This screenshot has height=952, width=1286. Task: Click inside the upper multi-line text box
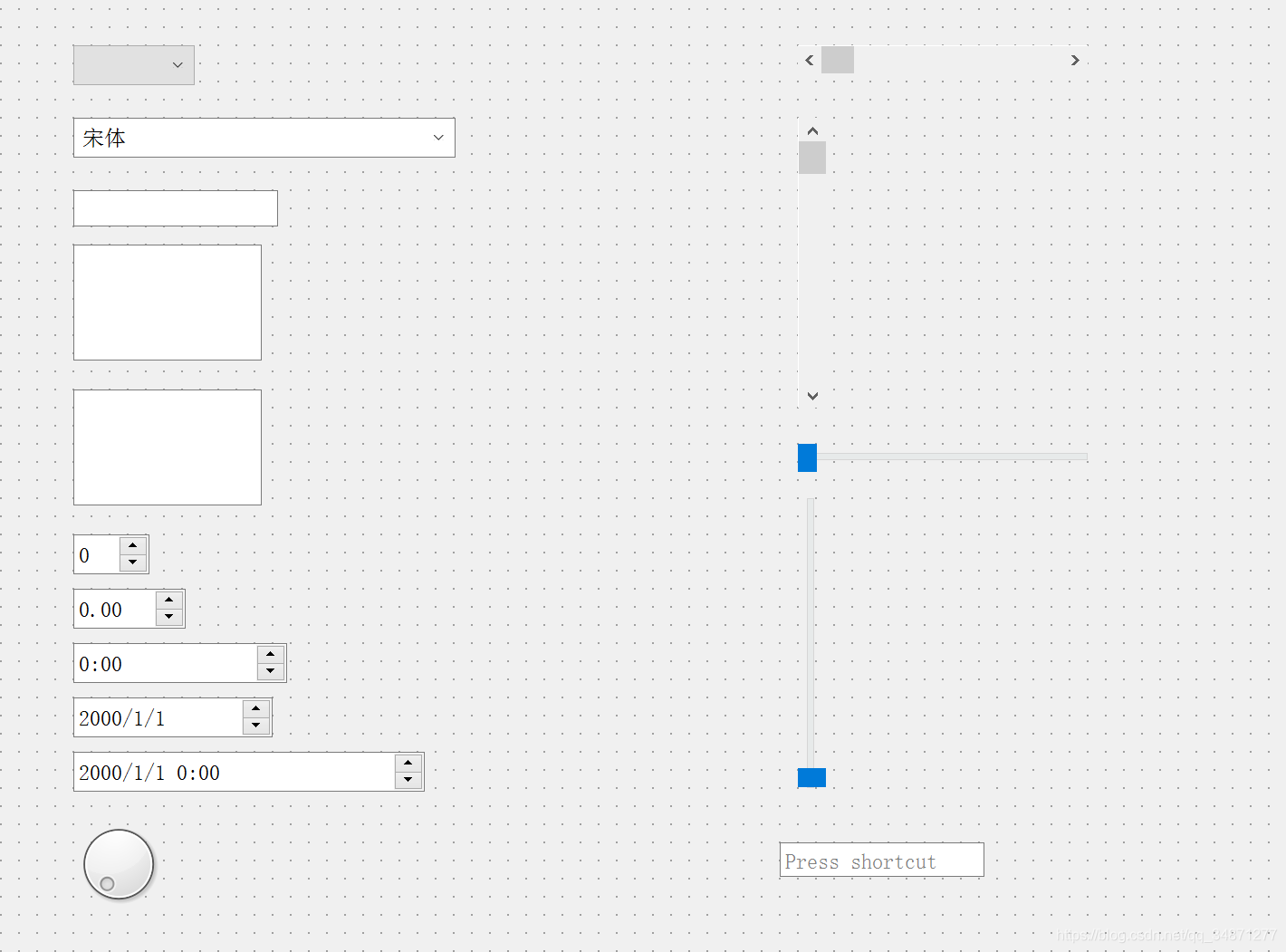168,303
